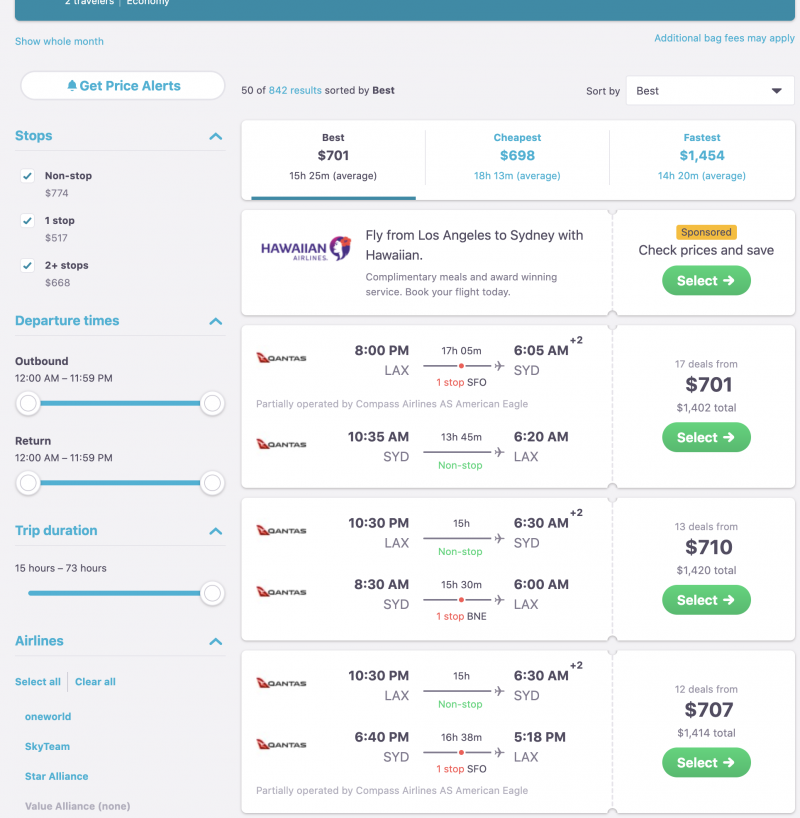Click the Trip duration slider handle

(x=212, y=593)
